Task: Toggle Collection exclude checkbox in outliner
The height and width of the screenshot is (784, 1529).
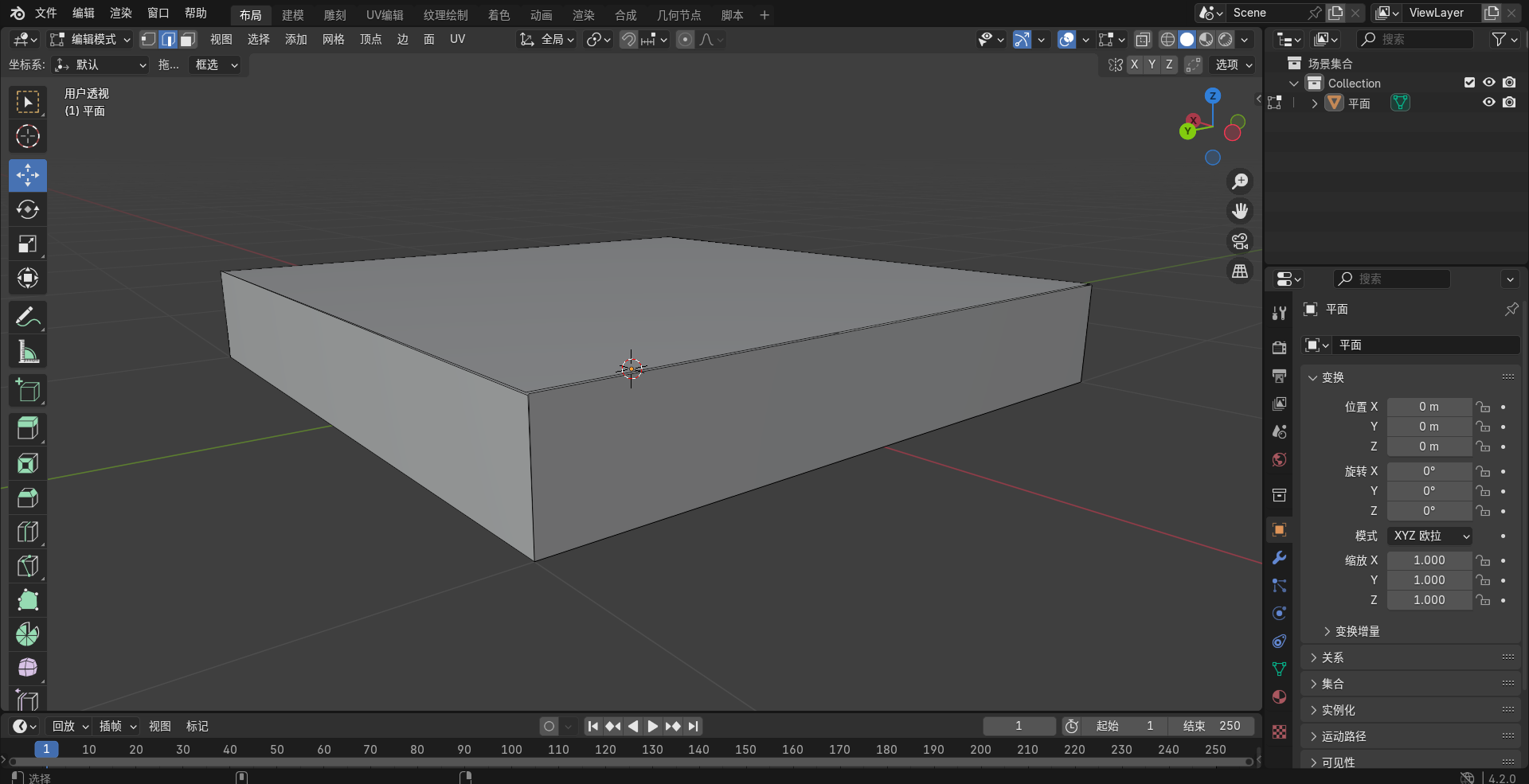Action: point(1469,83)
